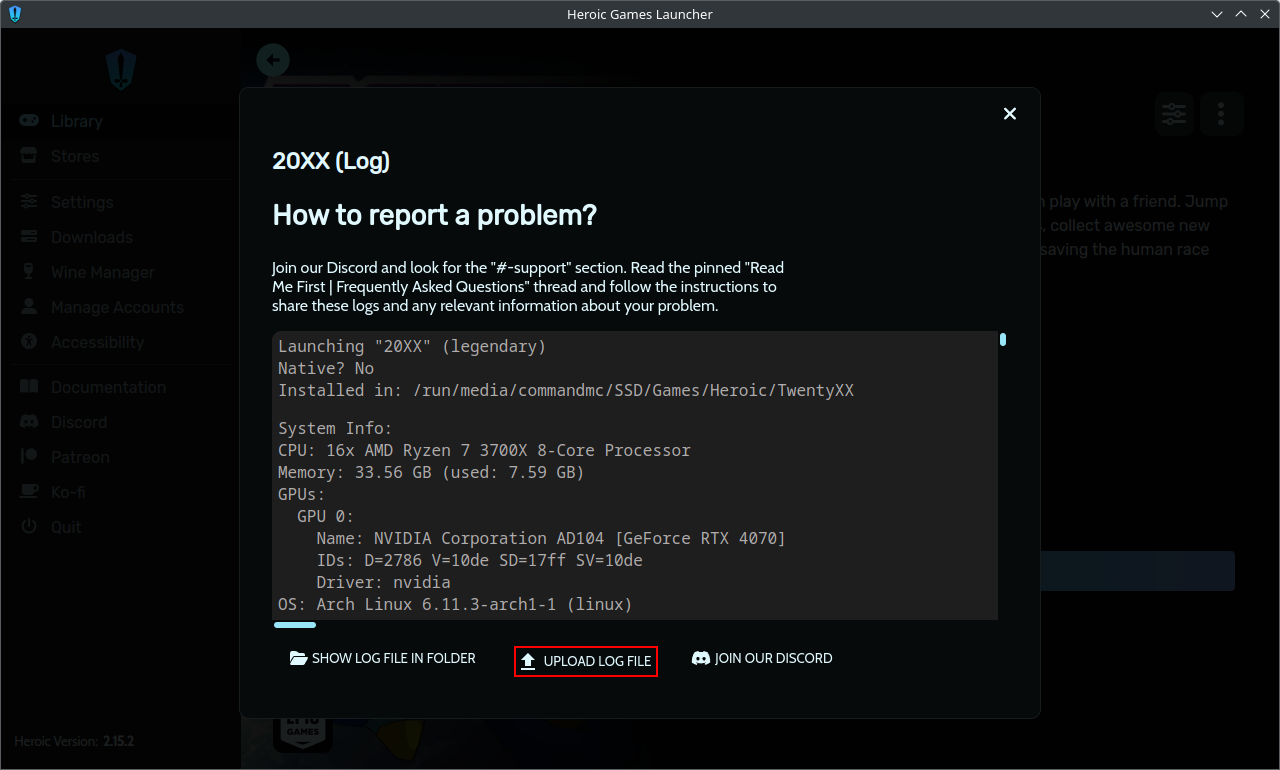Click the GeForce RTX 4070 name line
This screenshot has height=770, width=1280.
pos(551,538)
